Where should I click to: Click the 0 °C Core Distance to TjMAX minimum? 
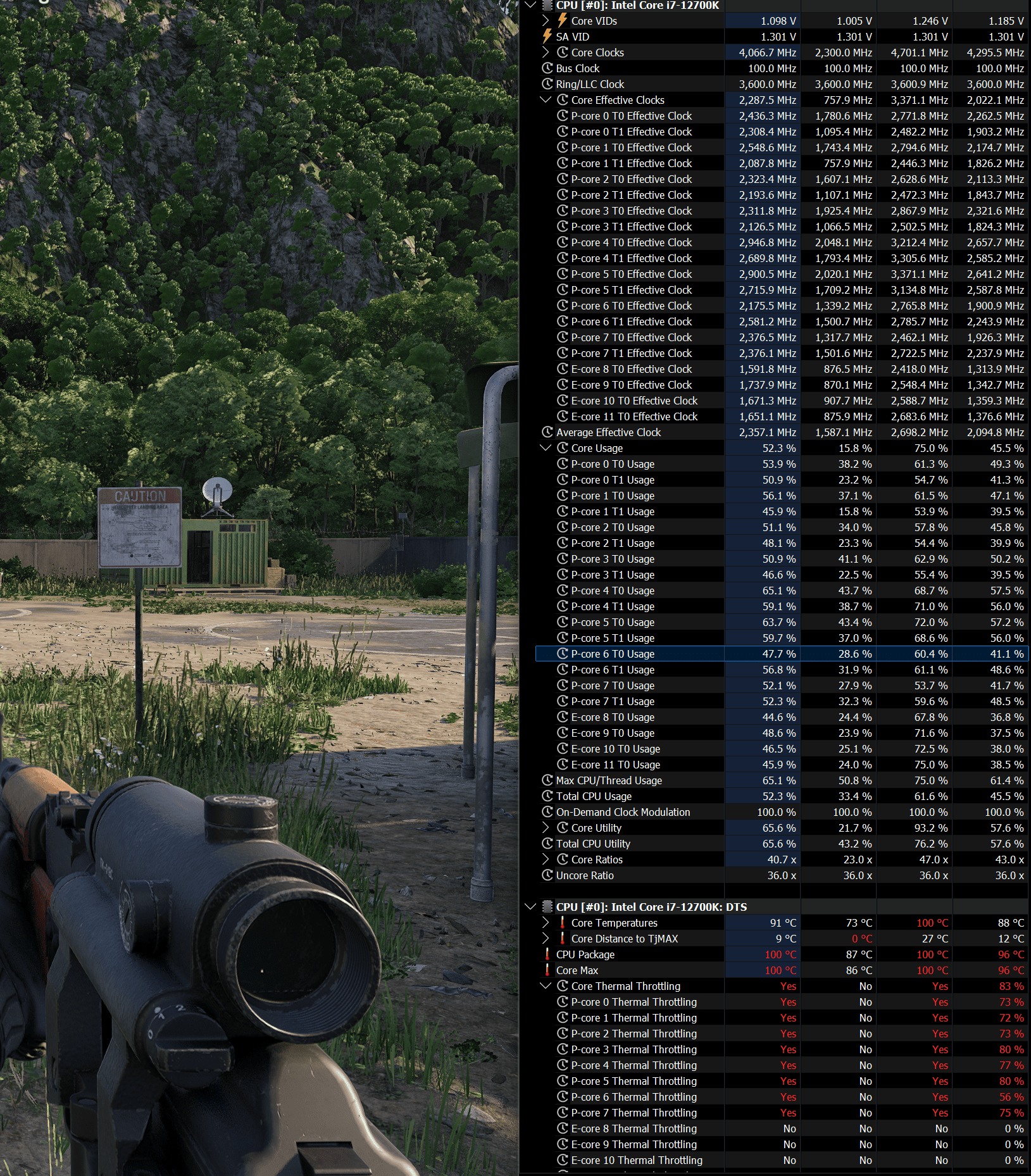point(861,939)
